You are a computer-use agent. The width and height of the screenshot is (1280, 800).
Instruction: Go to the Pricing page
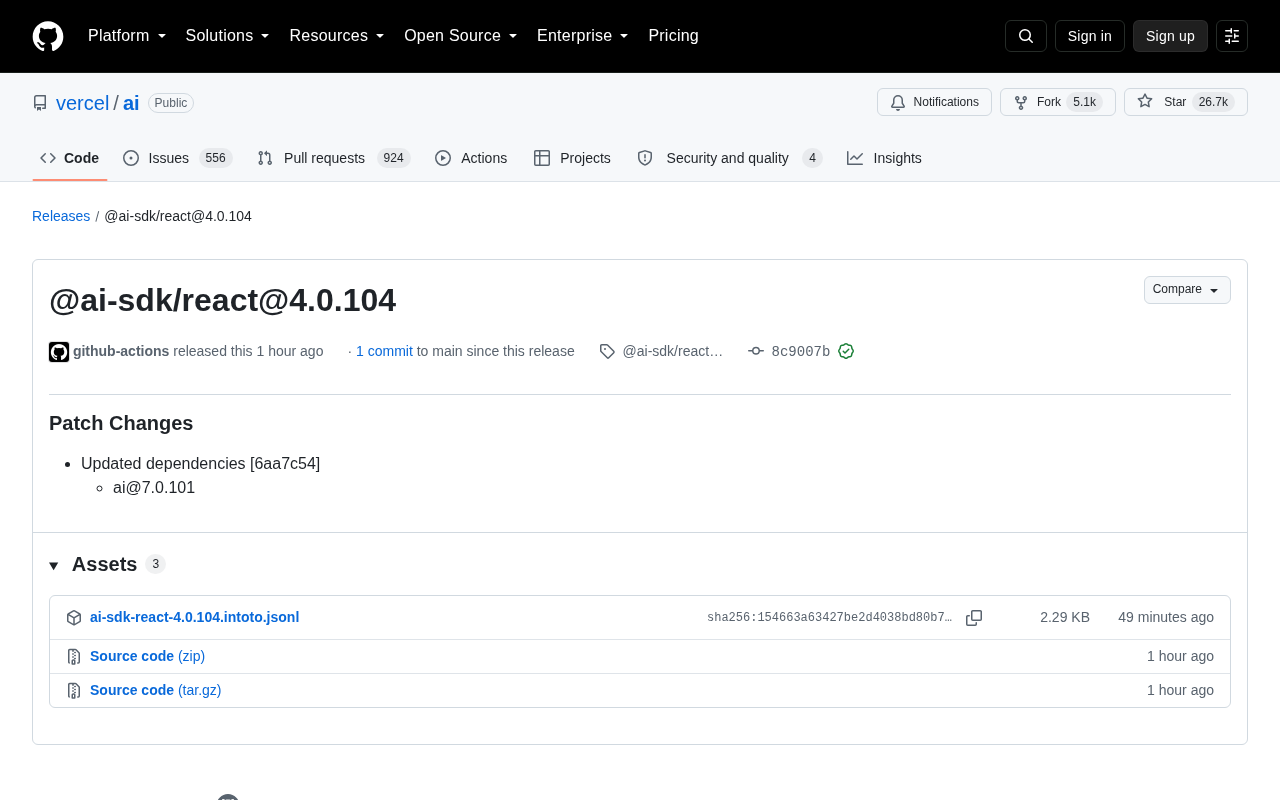[673, 36]
